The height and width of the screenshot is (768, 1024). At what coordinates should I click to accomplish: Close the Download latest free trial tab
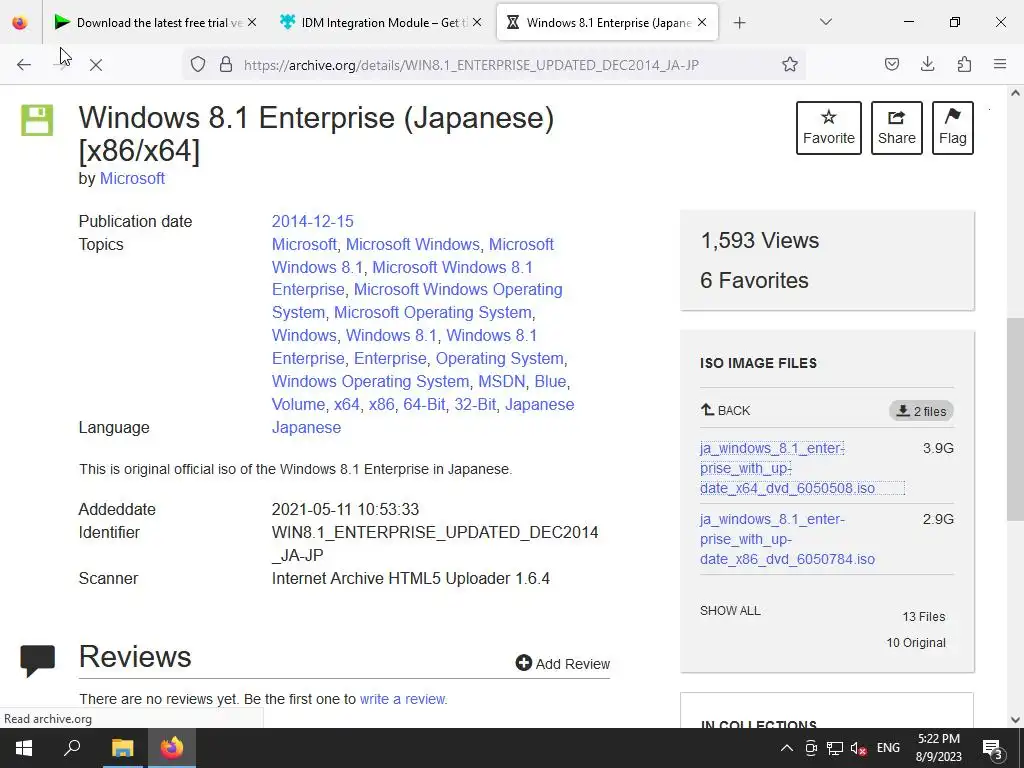(x=252, y=23)
